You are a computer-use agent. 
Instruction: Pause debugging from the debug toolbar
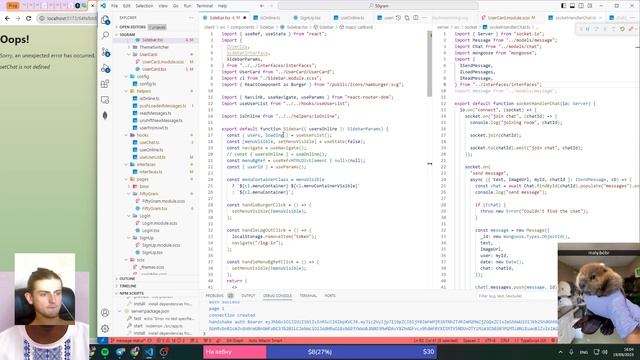click(x=588, y=29)
